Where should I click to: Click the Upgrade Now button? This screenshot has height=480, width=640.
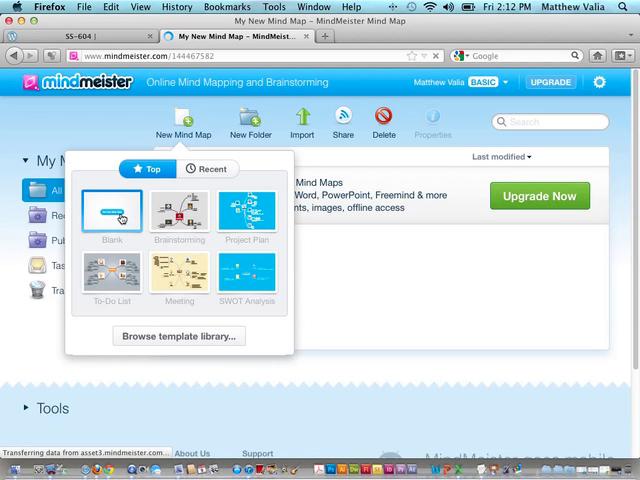tap(540, 196)
